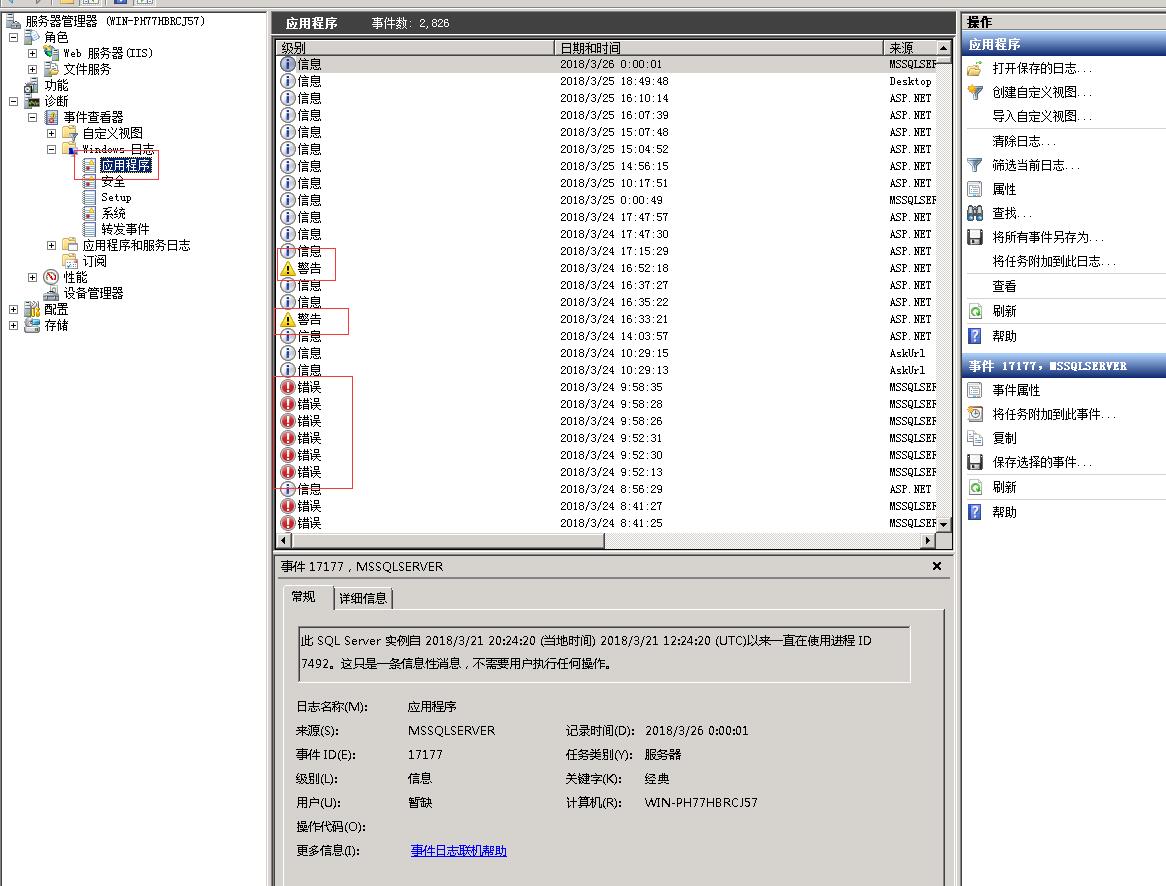Select the 常规 tab
Image resolution: width=1166 pixels, height=886 pixels.
(304, 597)
